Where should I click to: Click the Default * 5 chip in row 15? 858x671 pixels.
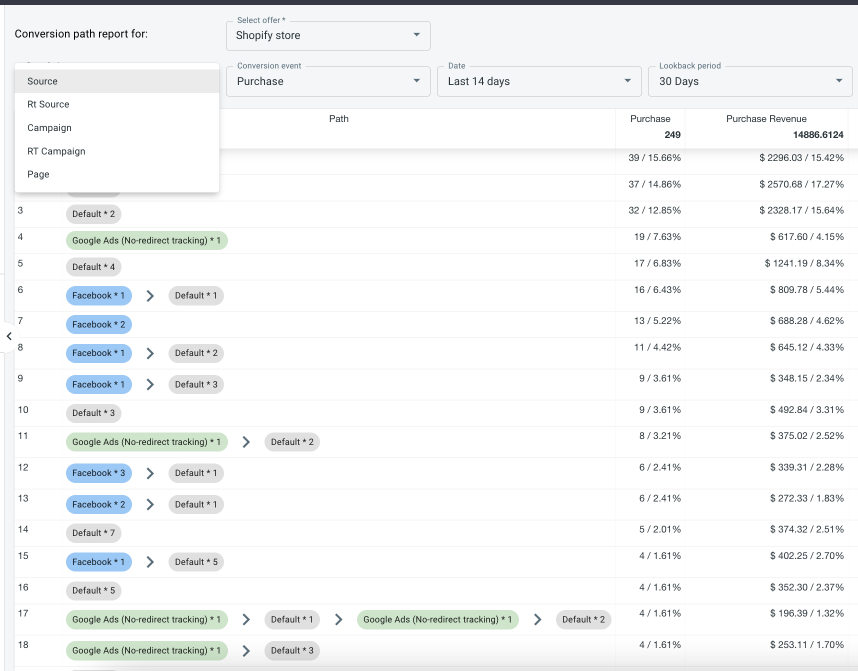(x=196, y=562)
